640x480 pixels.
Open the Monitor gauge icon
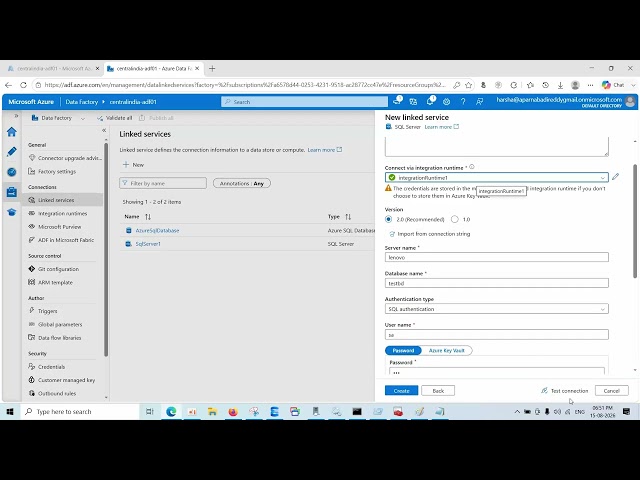coord(12,172)
